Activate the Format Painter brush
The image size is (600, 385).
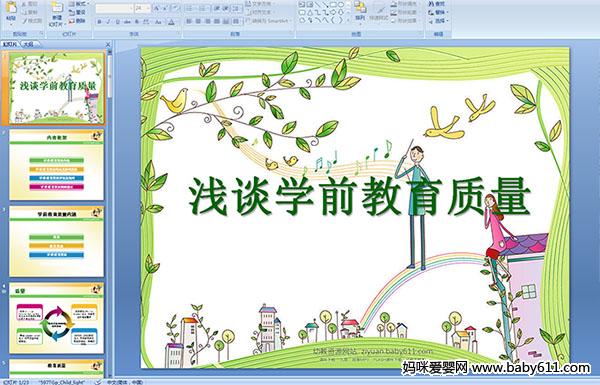[31, 21]
